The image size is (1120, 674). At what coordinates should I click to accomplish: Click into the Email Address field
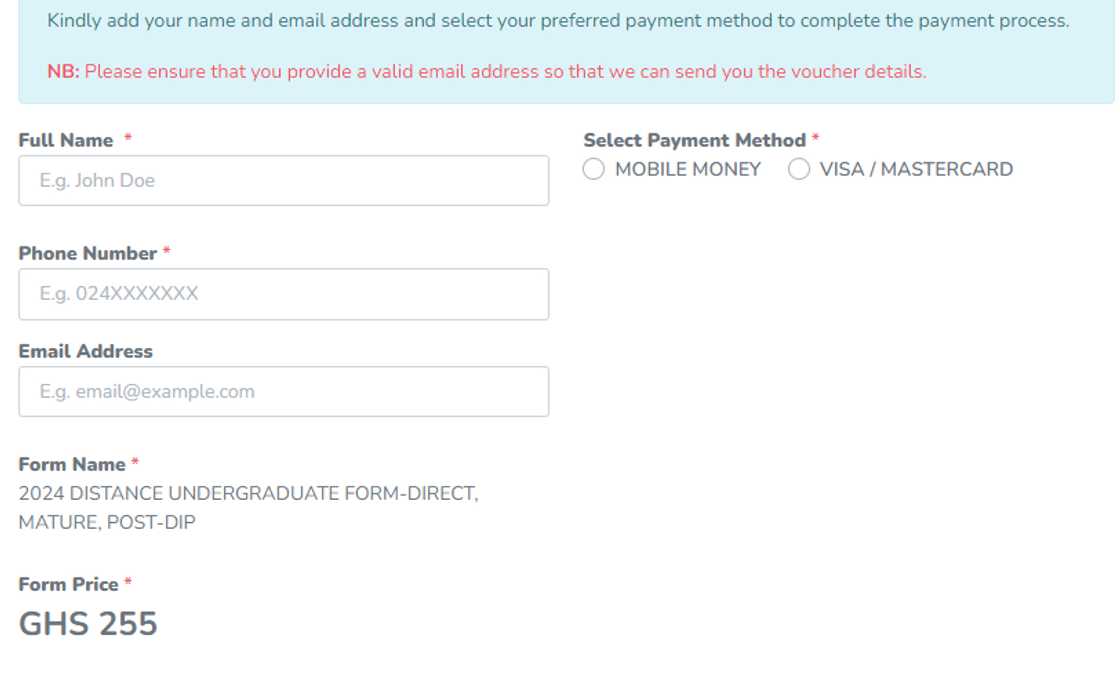(x=283, y=392)
